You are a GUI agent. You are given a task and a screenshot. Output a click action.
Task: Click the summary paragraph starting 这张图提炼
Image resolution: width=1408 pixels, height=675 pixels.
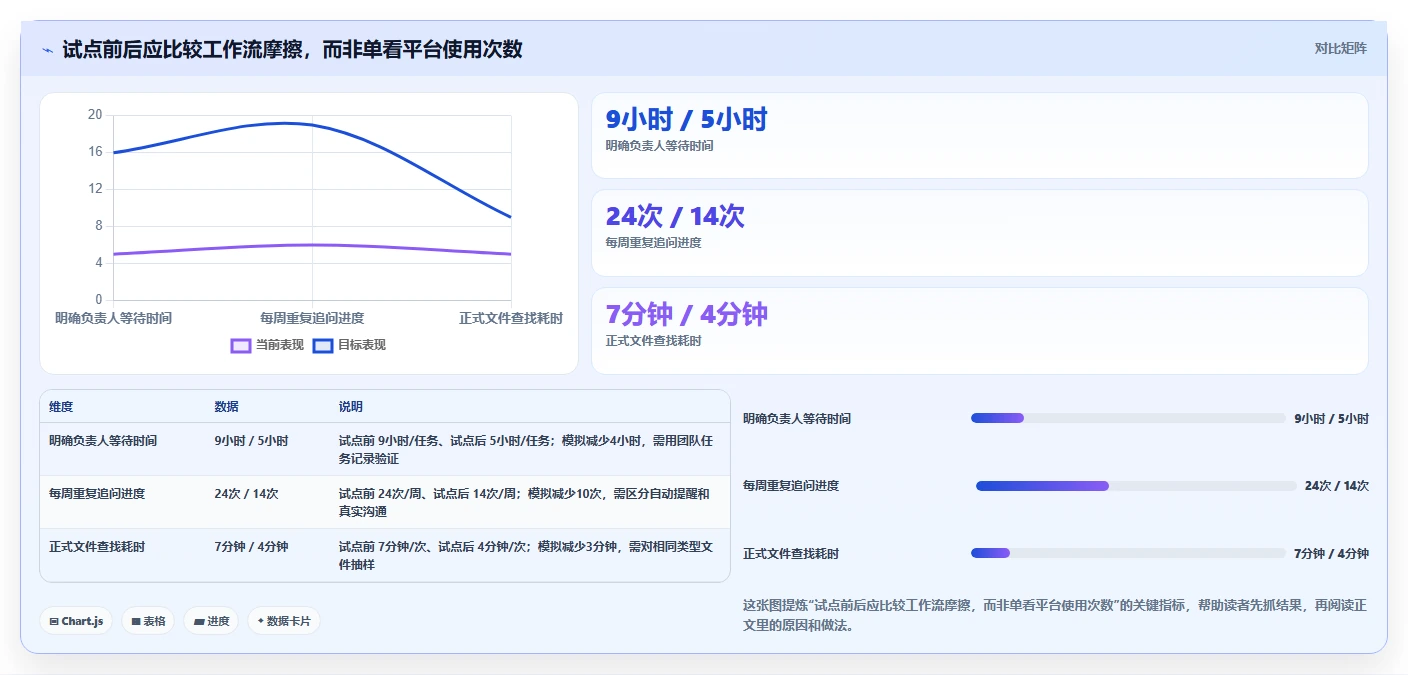click(x=1054, y=616)
